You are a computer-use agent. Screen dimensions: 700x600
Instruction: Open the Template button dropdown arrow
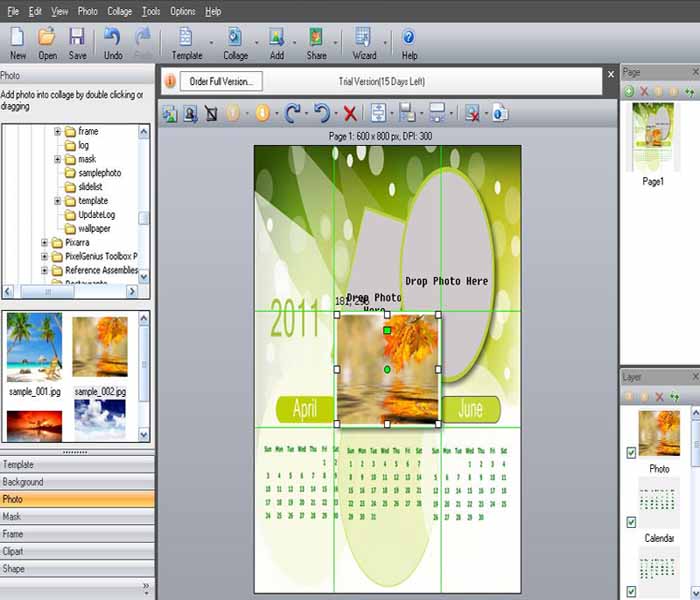pyautogui.click(x=211, y=43)
